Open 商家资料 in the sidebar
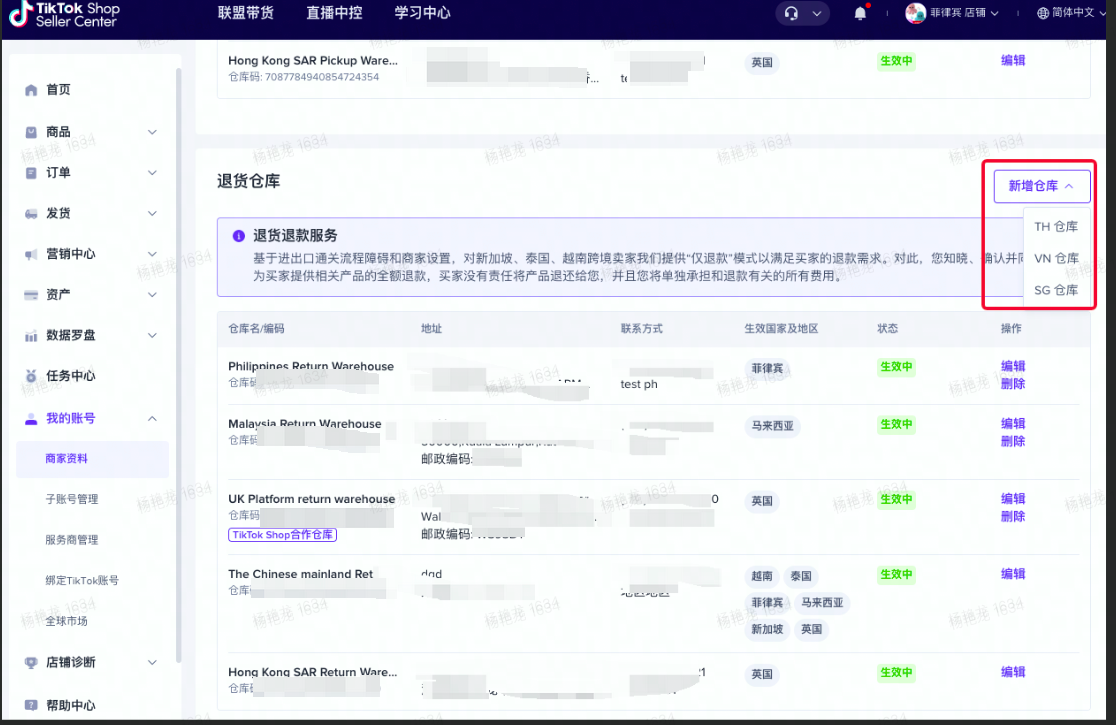Screen dimensions: 1116x725 pos(93,459)
